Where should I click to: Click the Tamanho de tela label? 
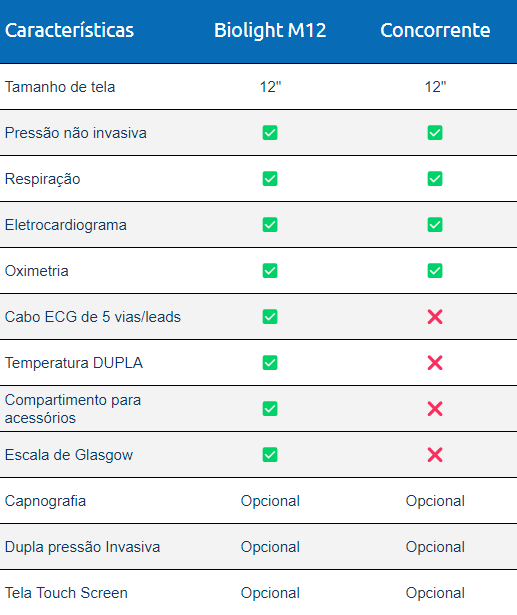60,87
